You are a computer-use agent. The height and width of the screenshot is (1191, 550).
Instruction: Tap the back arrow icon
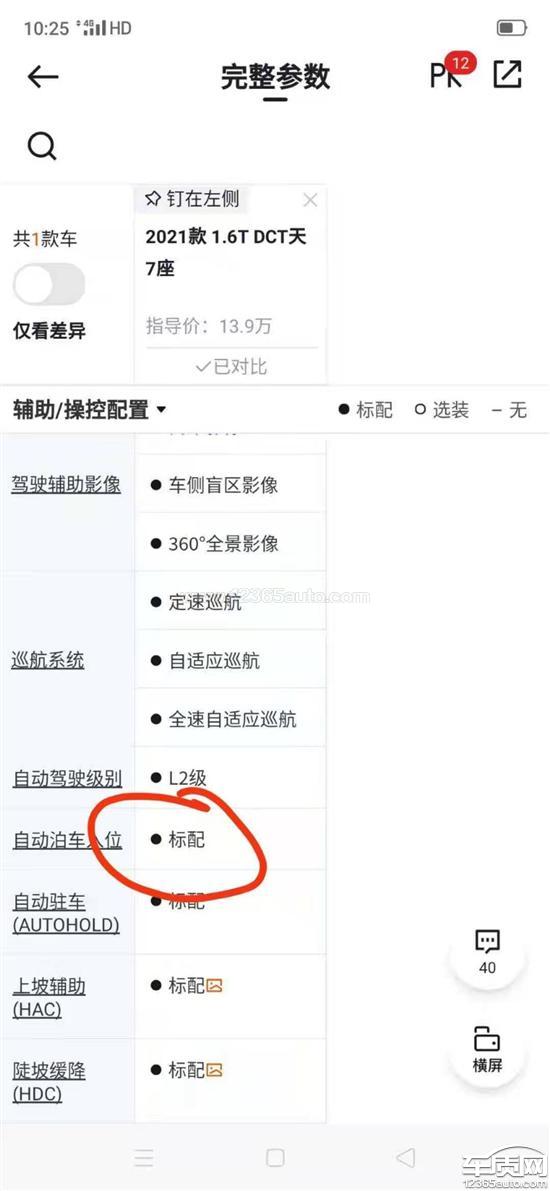tap(43, 77)
